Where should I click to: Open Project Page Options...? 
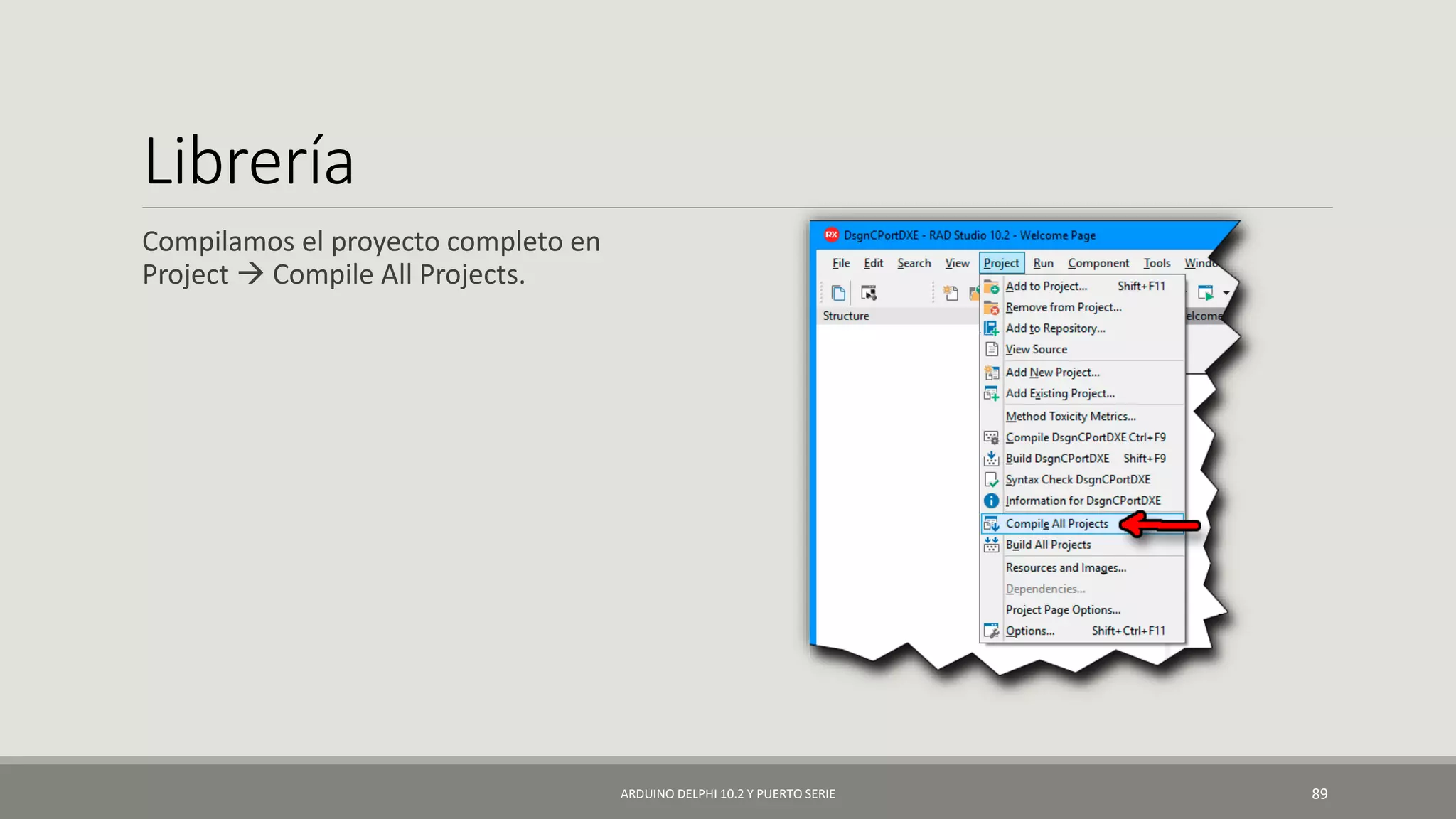(x=1082, y=610)
